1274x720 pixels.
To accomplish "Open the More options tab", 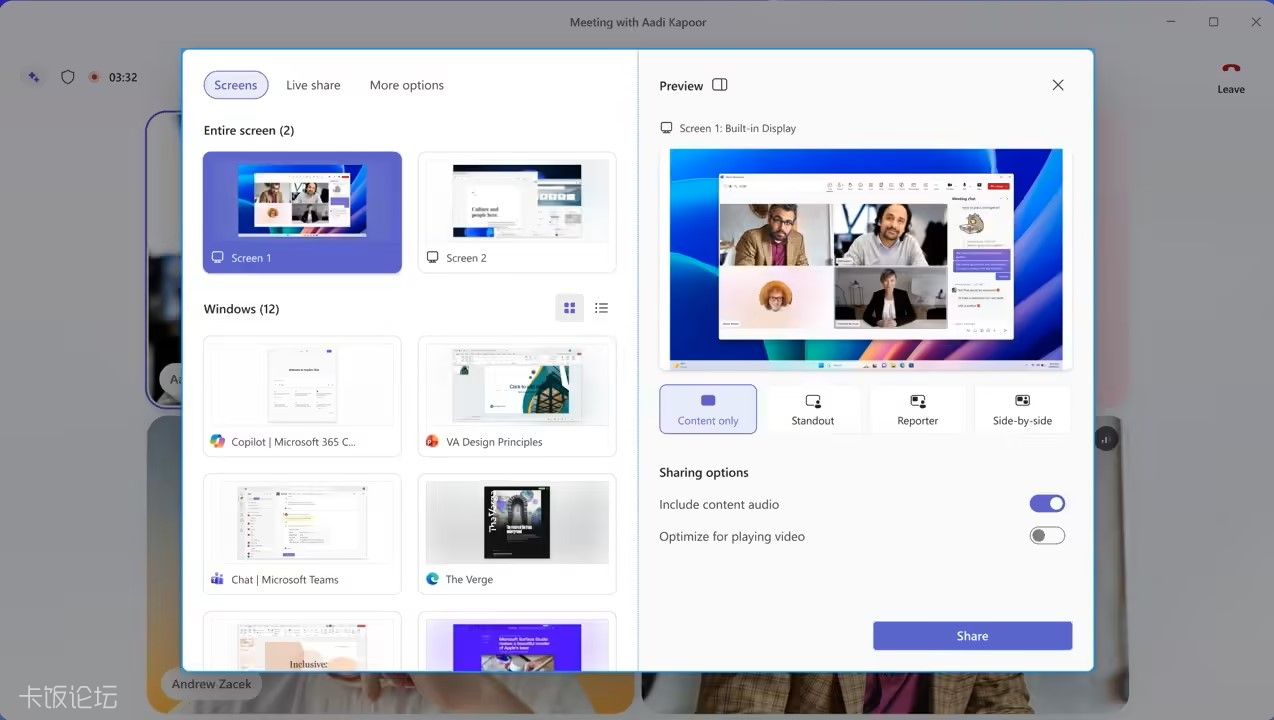I will [407, 85].
